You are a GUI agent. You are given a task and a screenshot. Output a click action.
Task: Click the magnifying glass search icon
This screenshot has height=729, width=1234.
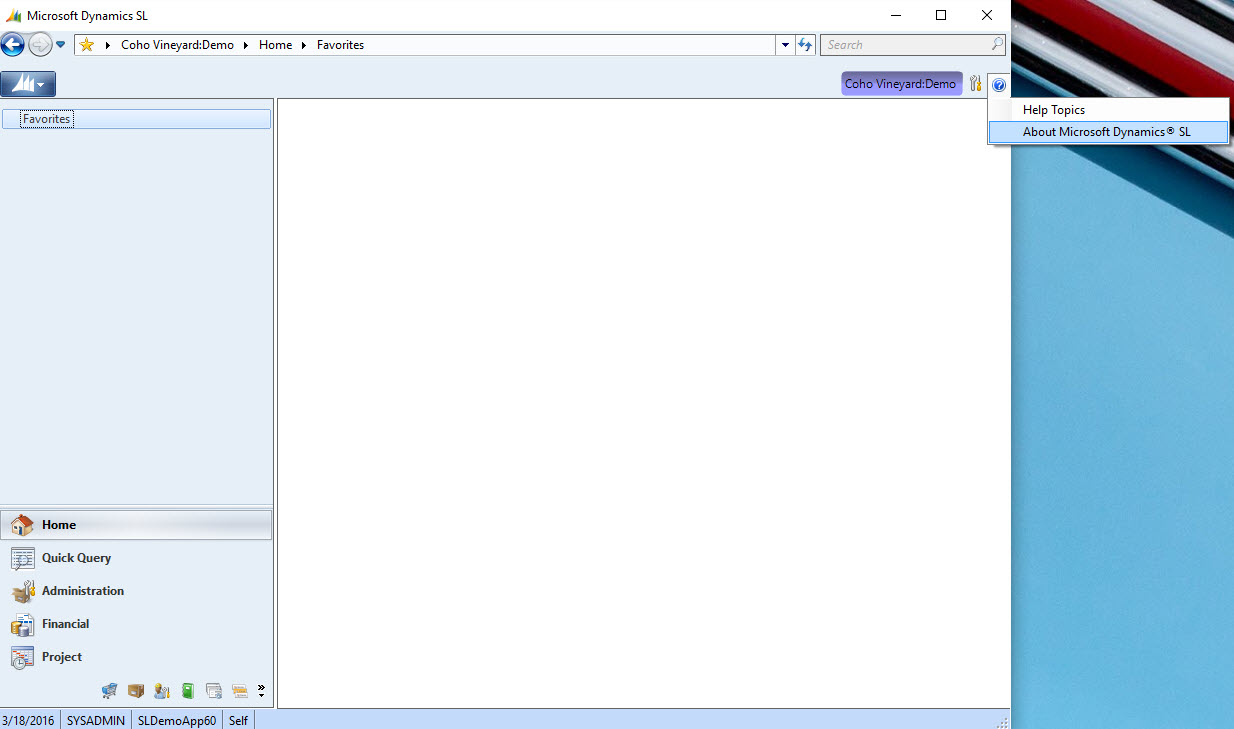[997, 44]
